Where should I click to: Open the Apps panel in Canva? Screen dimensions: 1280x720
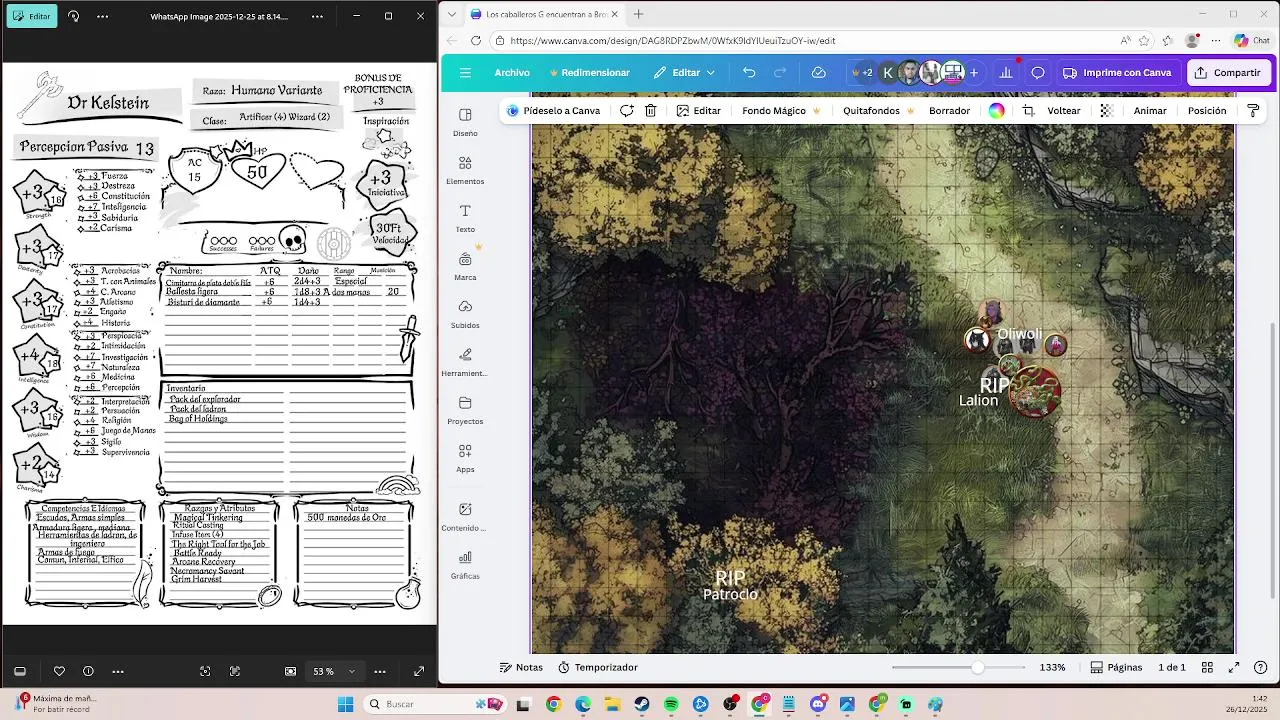465,457
